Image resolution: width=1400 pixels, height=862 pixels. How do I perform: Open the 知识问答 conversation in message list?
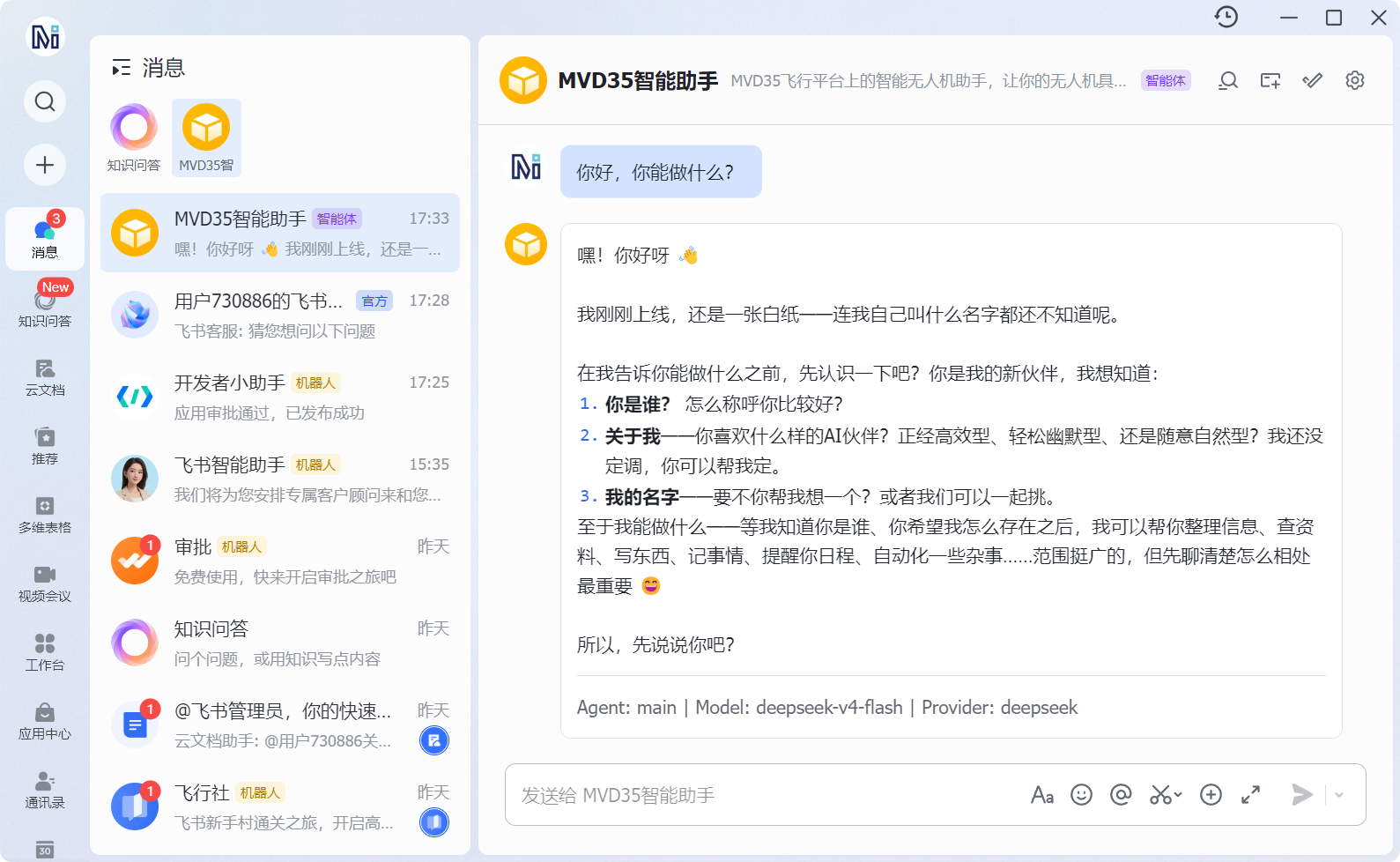pos(280,643)
